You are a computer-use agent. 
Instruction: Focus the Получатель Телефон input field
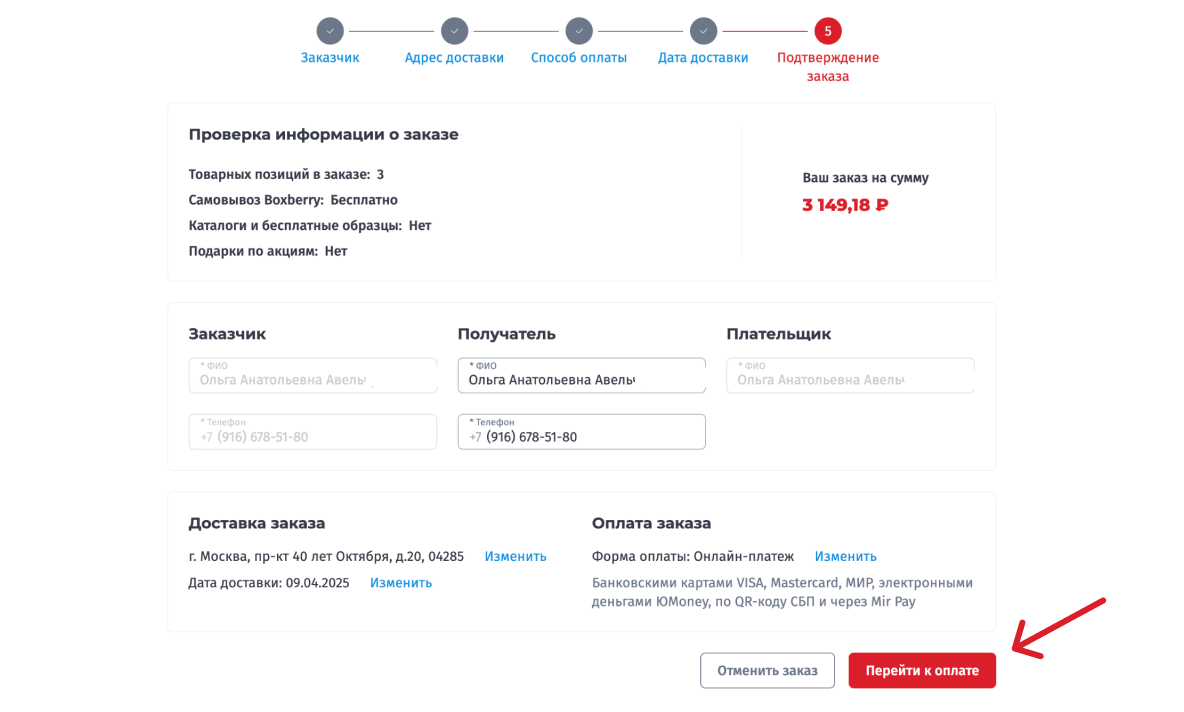tap(581, 432)
